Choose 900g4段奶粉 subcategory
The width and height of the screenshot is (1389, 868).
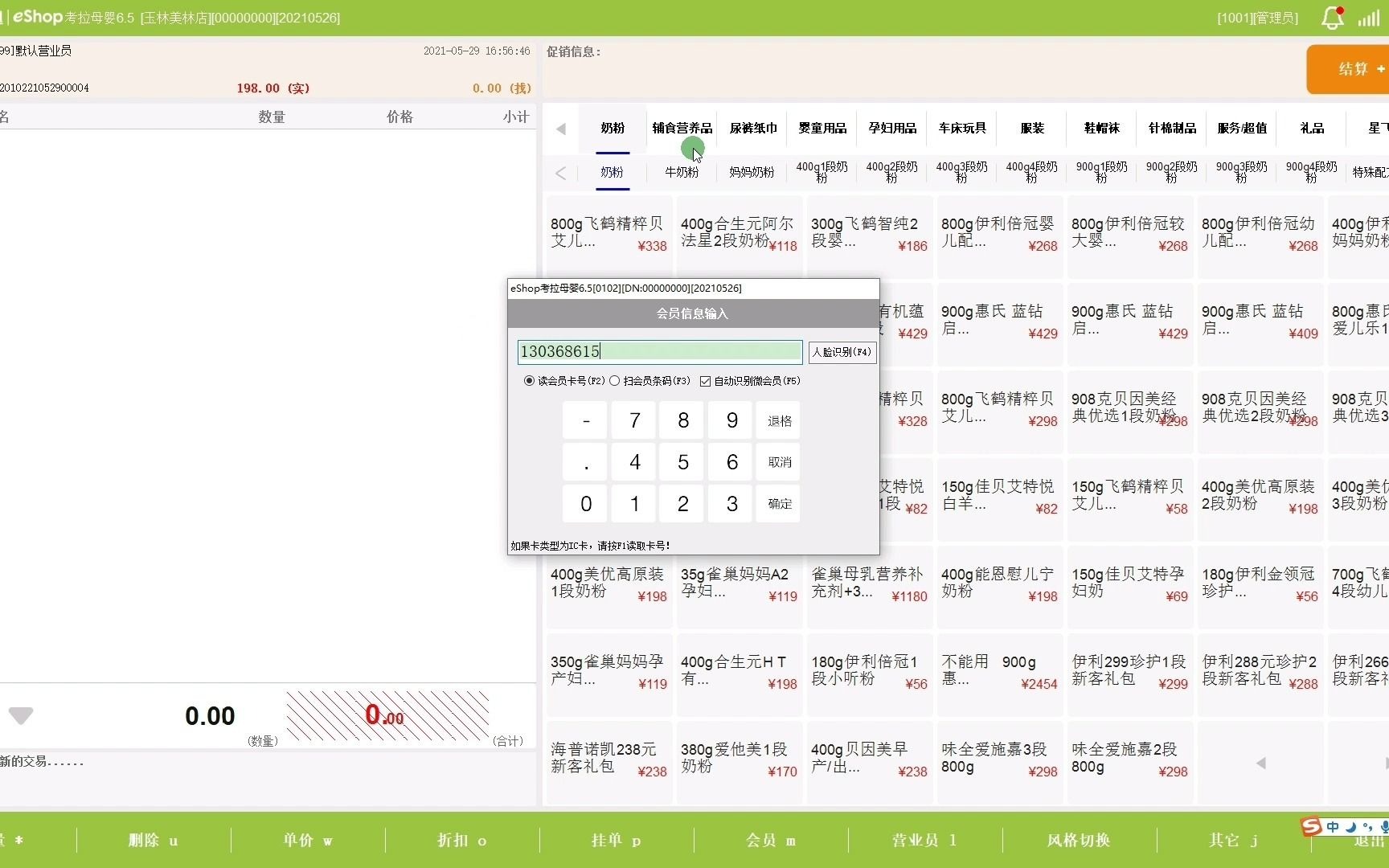(x=1311, y=172)
